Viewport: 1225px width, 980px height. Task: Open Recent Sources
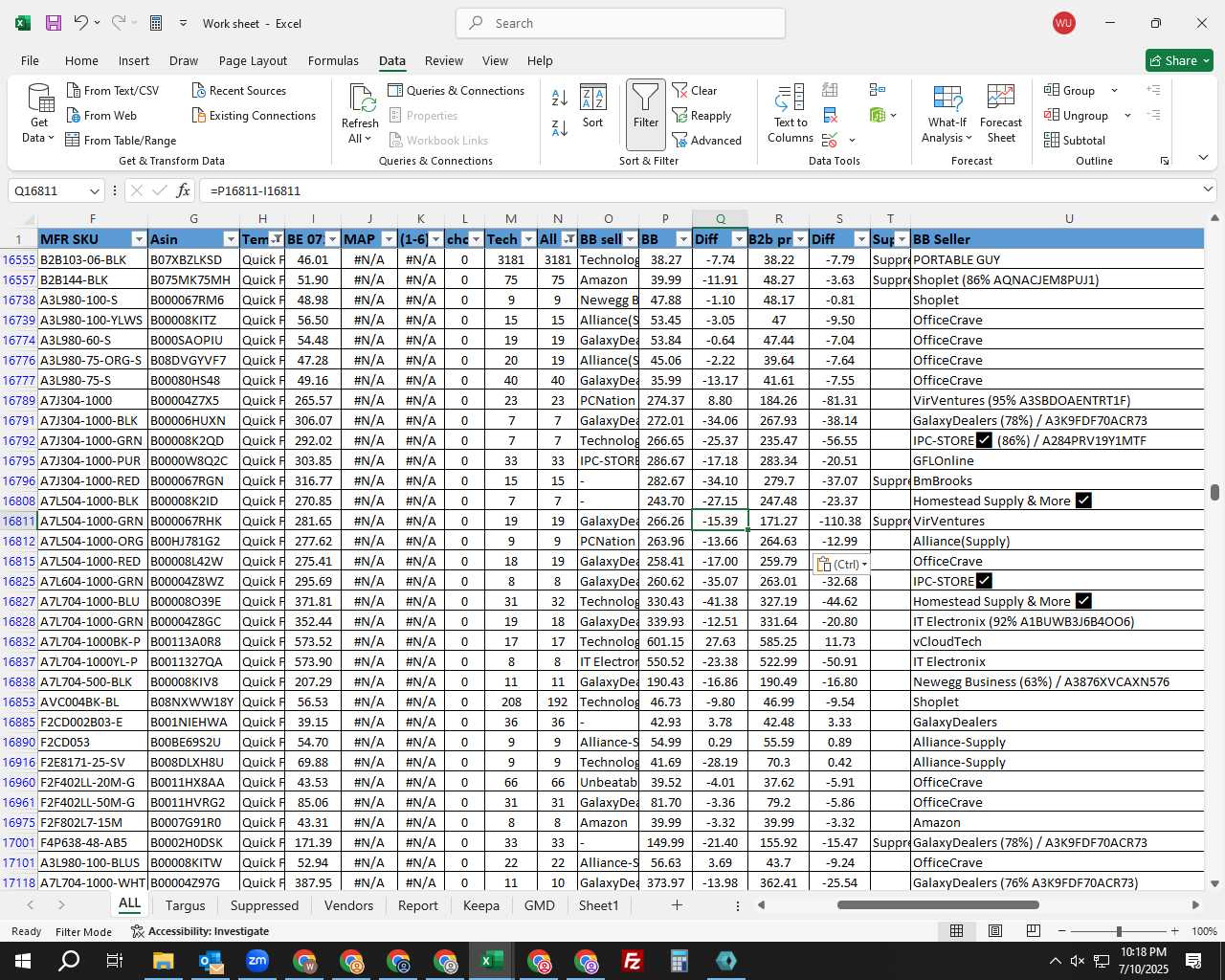[x=239, y=90]
